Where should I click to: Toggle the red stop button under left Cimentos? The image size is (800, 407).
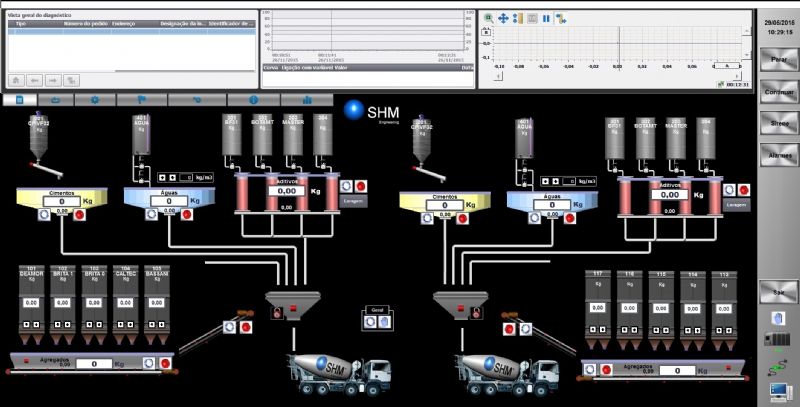81,213
